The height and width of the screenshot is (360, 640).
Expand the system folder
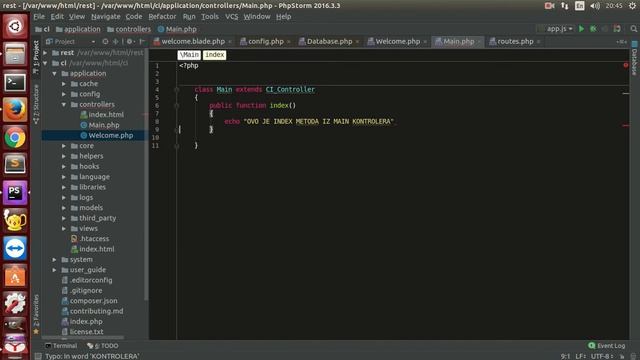pyautogui.click(x=54, y=260)
